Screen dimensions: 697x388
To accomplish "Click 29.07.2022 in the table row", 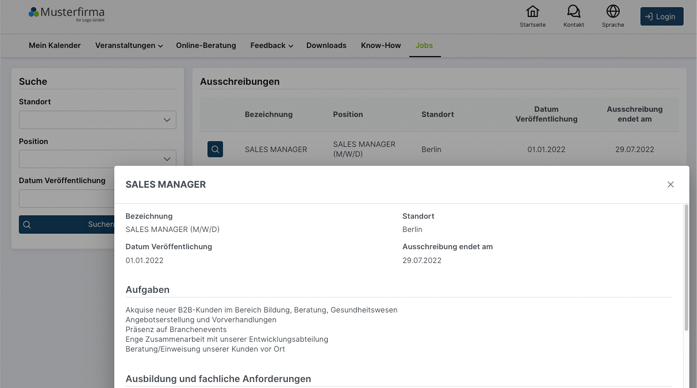I will (634, 149).
